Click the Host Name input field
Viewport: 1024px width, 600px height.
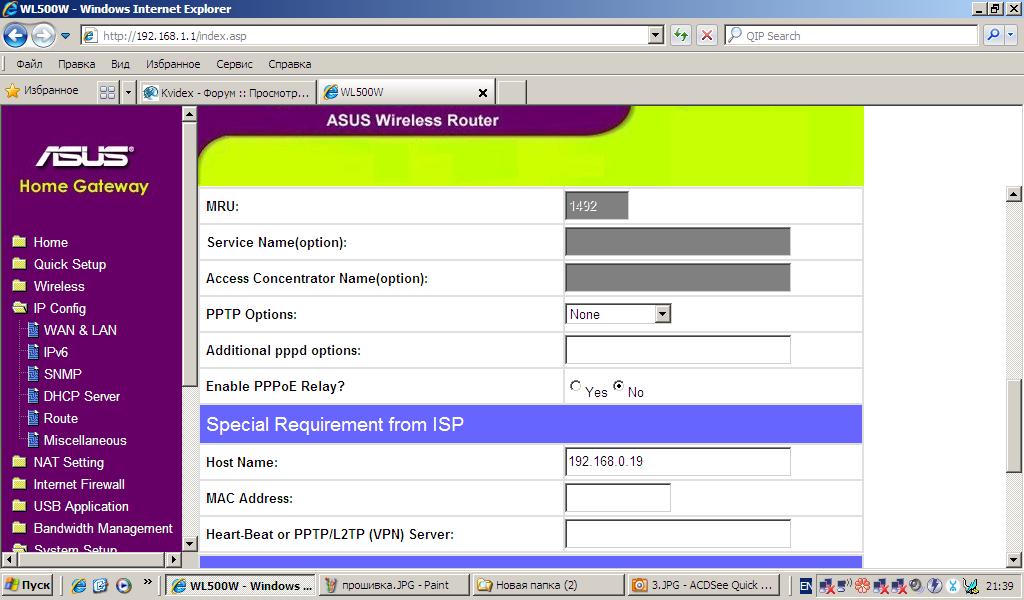[x=677, y=462]
